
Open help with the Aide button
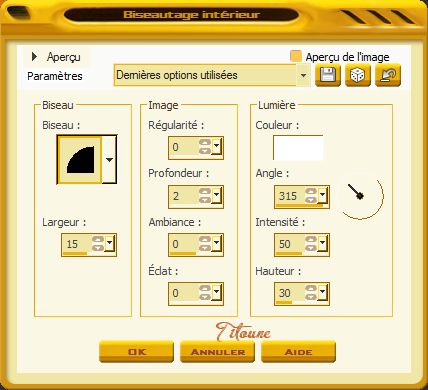coord(298,351)
